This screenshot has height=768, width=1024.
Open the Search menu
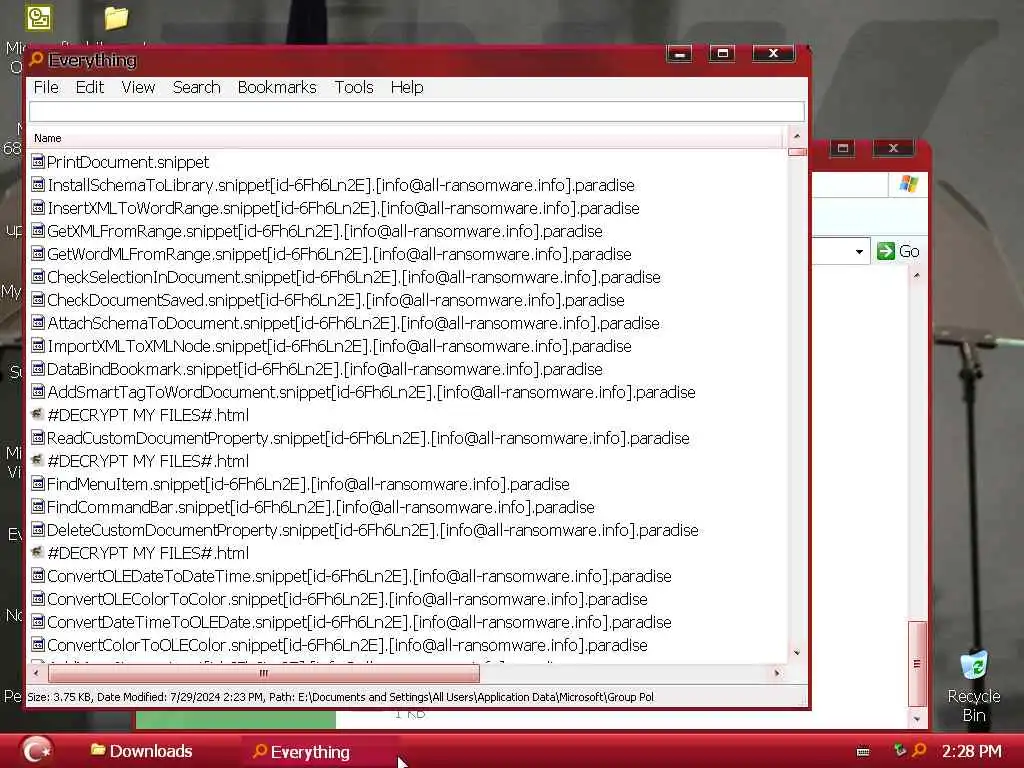(x=197, y=88)
